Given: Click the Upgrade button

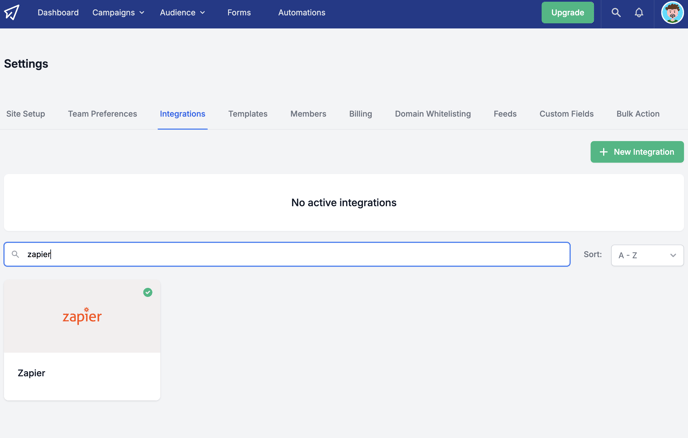Looking at the screenshot, I should tap(567, 13).
